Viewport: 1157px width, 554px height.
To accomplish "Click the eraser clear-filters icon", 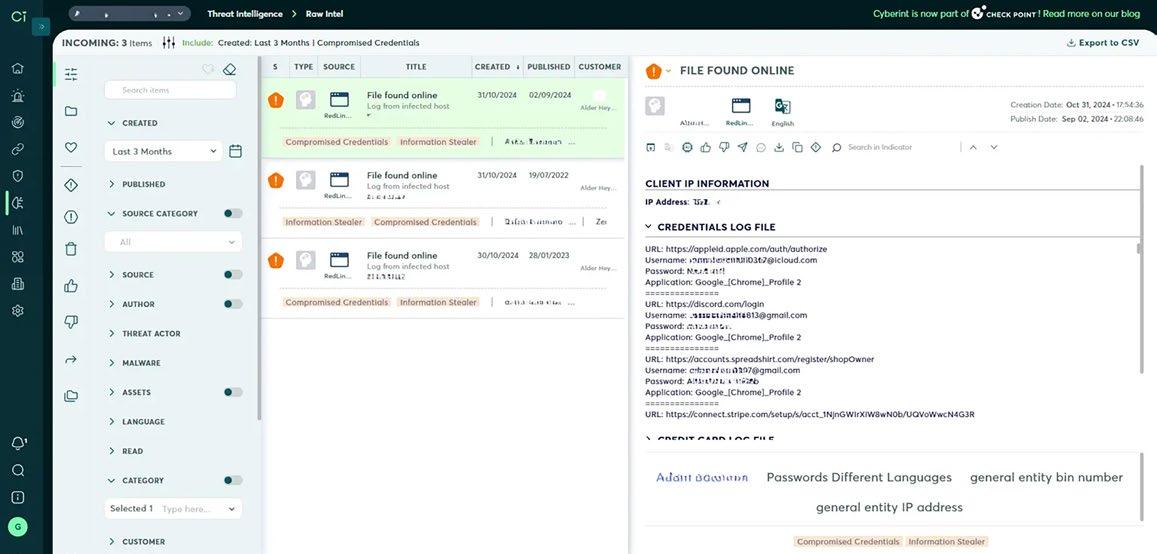I will click(x=229, y=69).
